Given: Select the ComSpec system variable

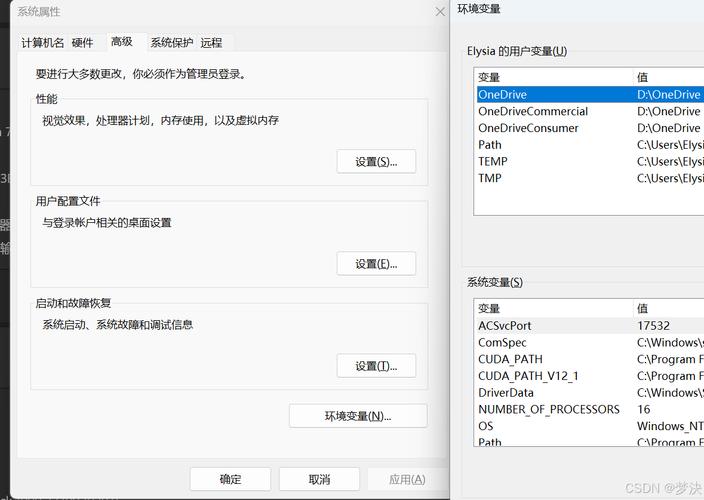Looking at the screenshot, I should (x=590, y=342).
